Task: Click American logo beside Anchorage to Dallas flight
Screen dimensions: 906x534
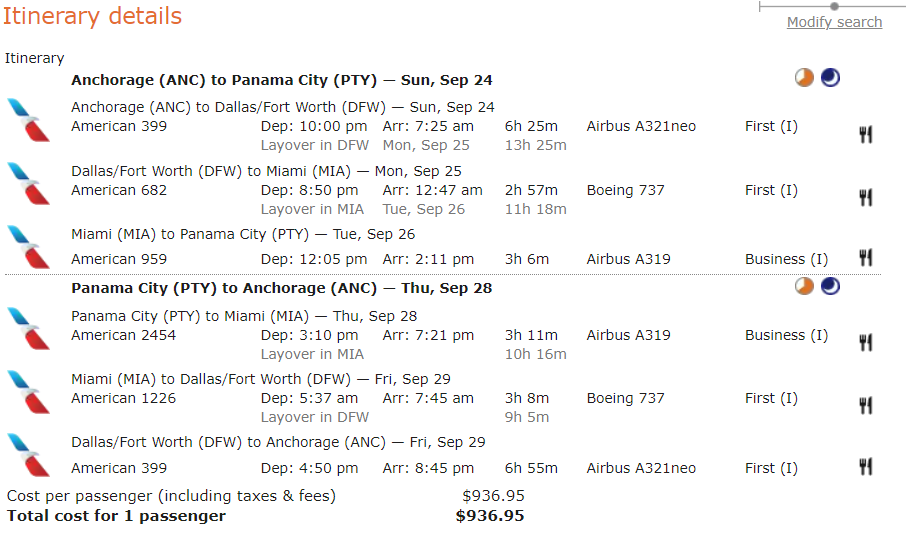Action: click(28, 120)
